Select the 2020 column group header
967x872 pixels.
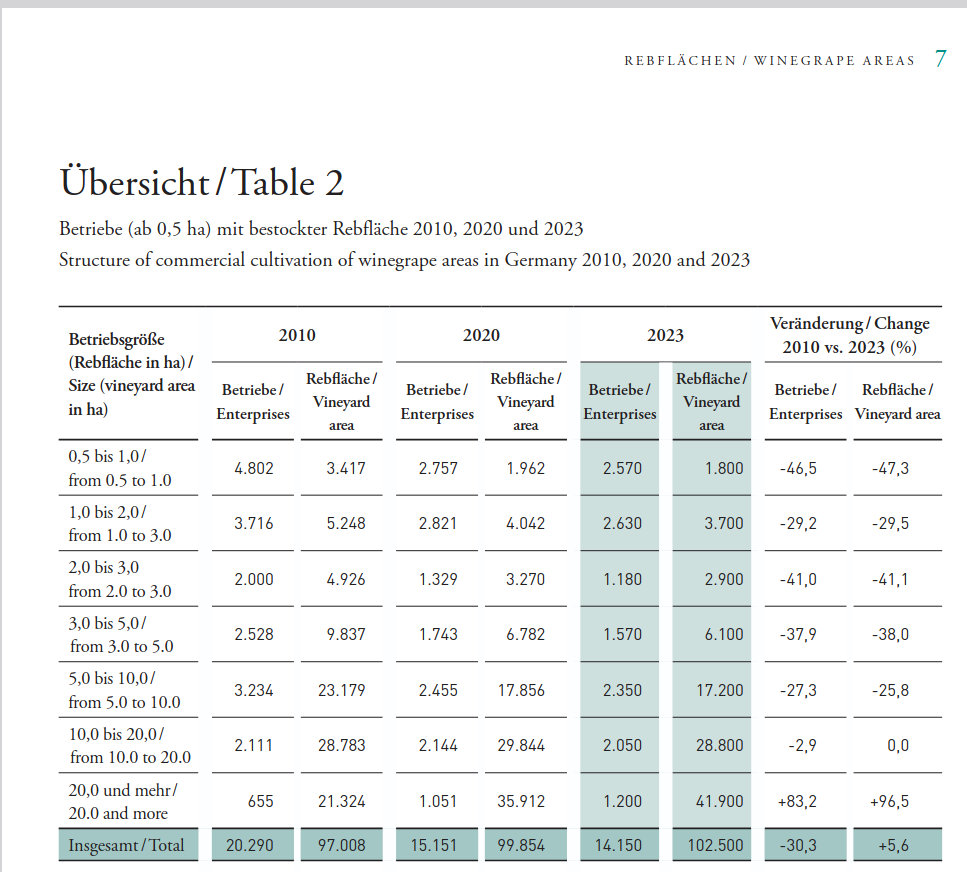481,336
